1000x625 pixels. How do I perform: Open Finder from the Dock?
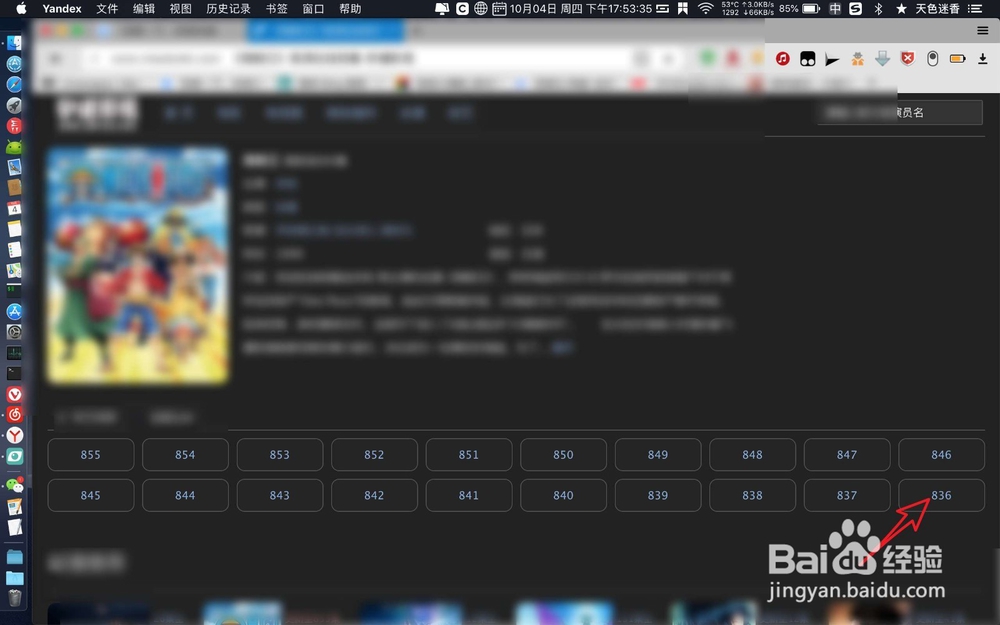14,43
